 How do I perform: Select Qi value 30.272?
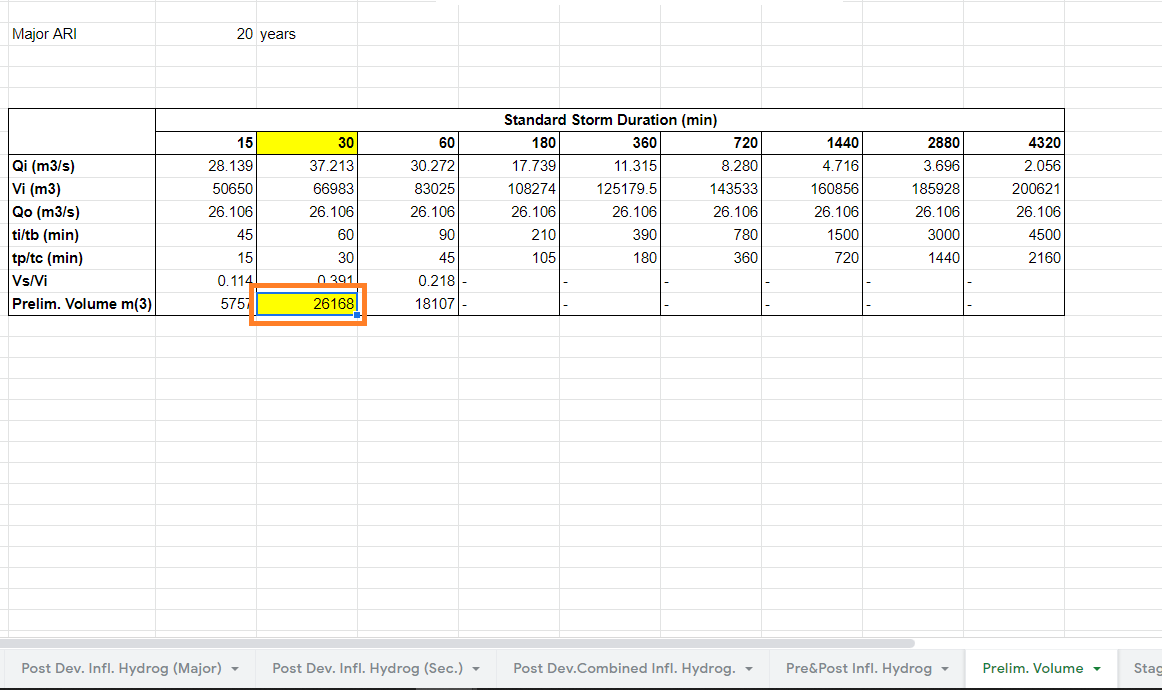pos(408,166)
